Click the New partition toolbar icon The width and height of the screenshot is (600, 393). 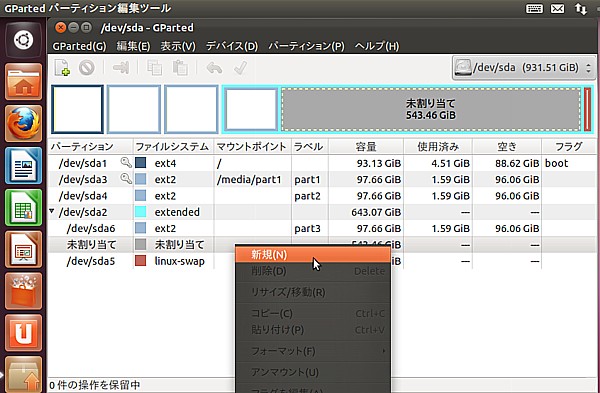pyautogui.click(x=62, y=68)
